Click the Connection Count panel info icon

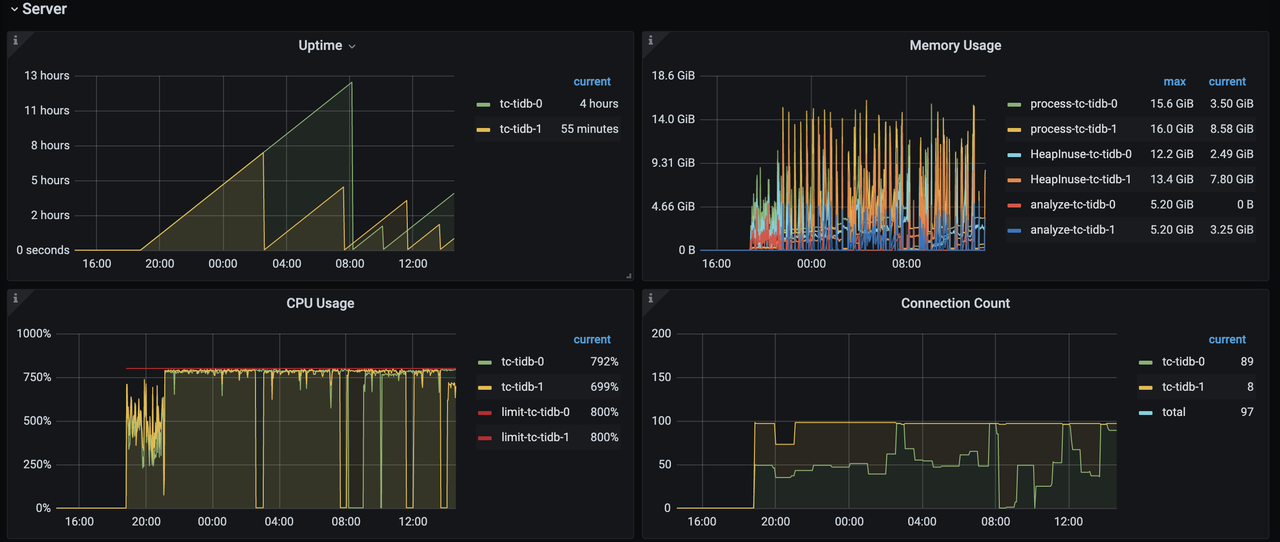pyautogui.click(x=651, y=298)
